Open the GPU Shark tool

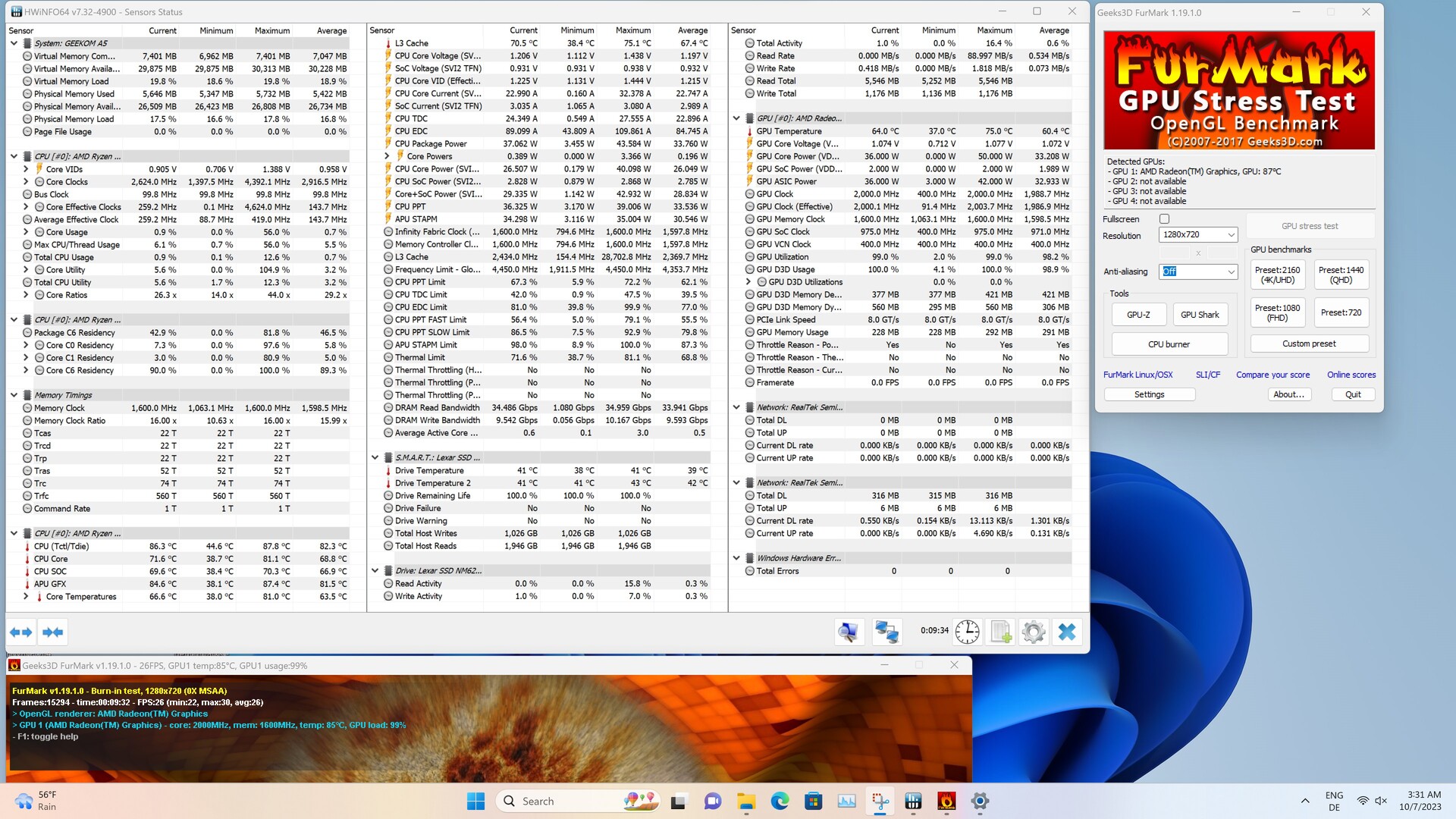[x=1200, y=315]
